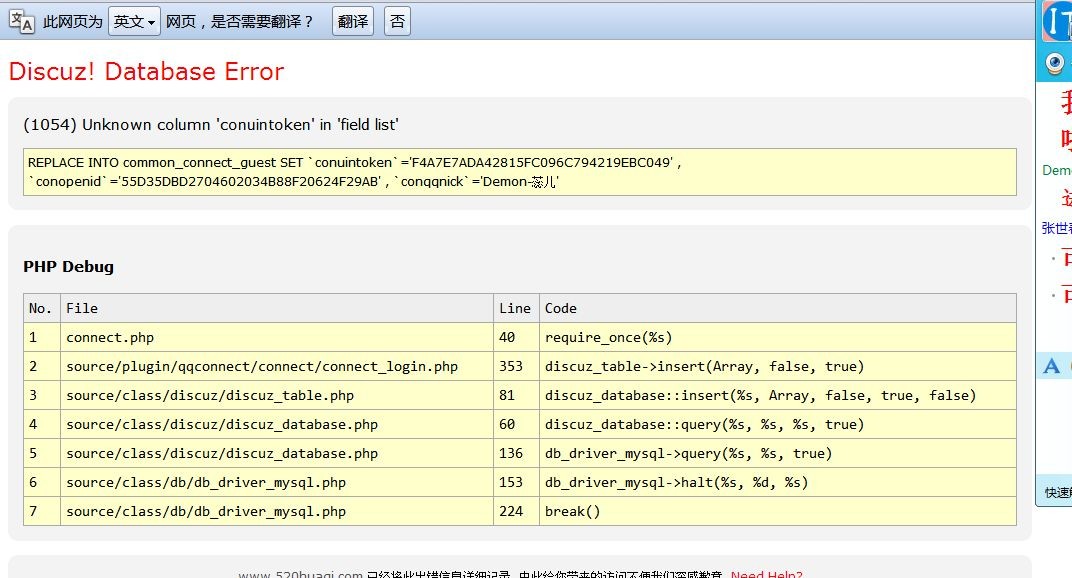The image size is (1072, 578).
Task: Click the blue letter A icon
Action: [x=1051, y=366]
